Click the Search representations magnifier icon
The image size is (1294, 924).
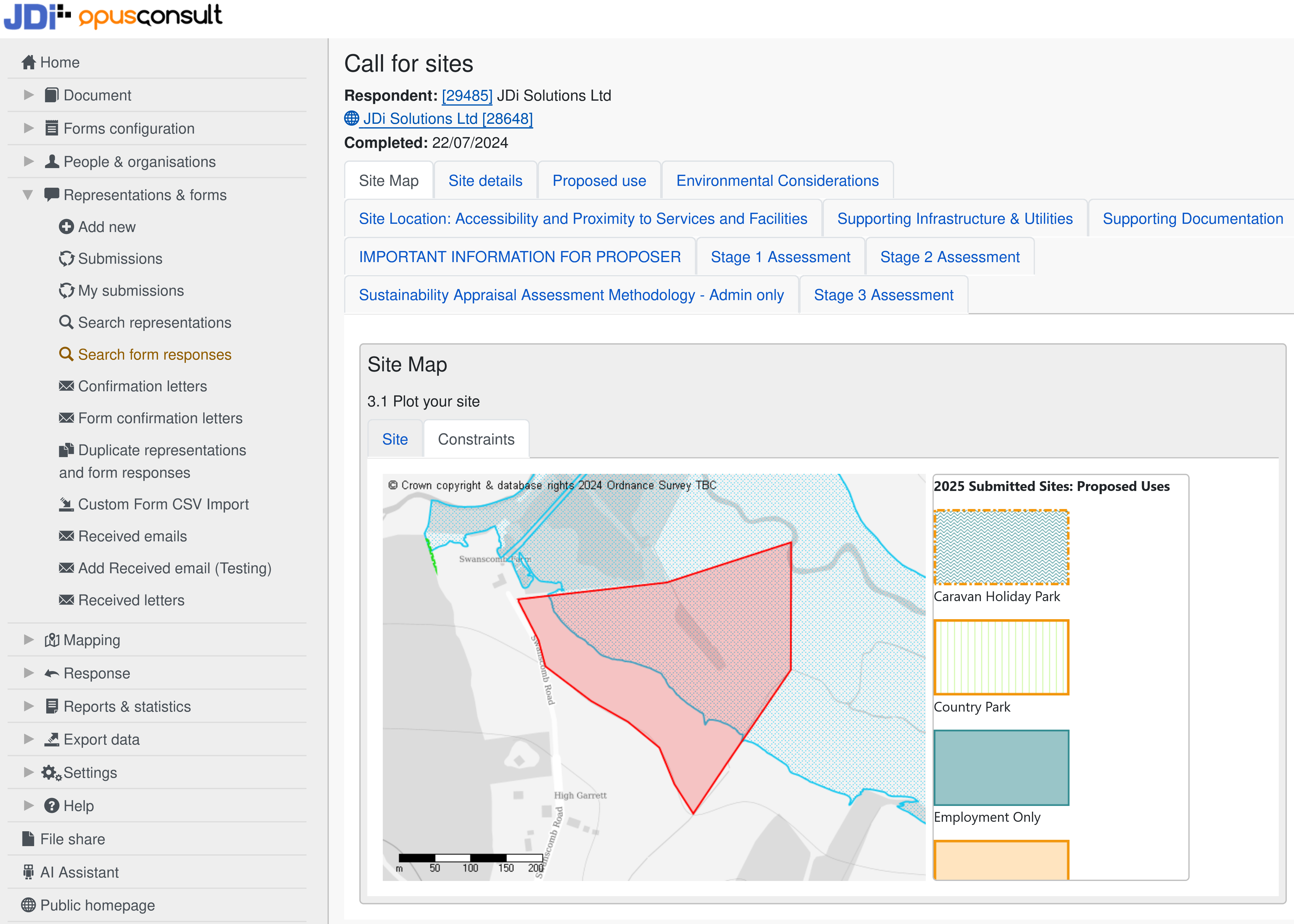coord(66,323)
